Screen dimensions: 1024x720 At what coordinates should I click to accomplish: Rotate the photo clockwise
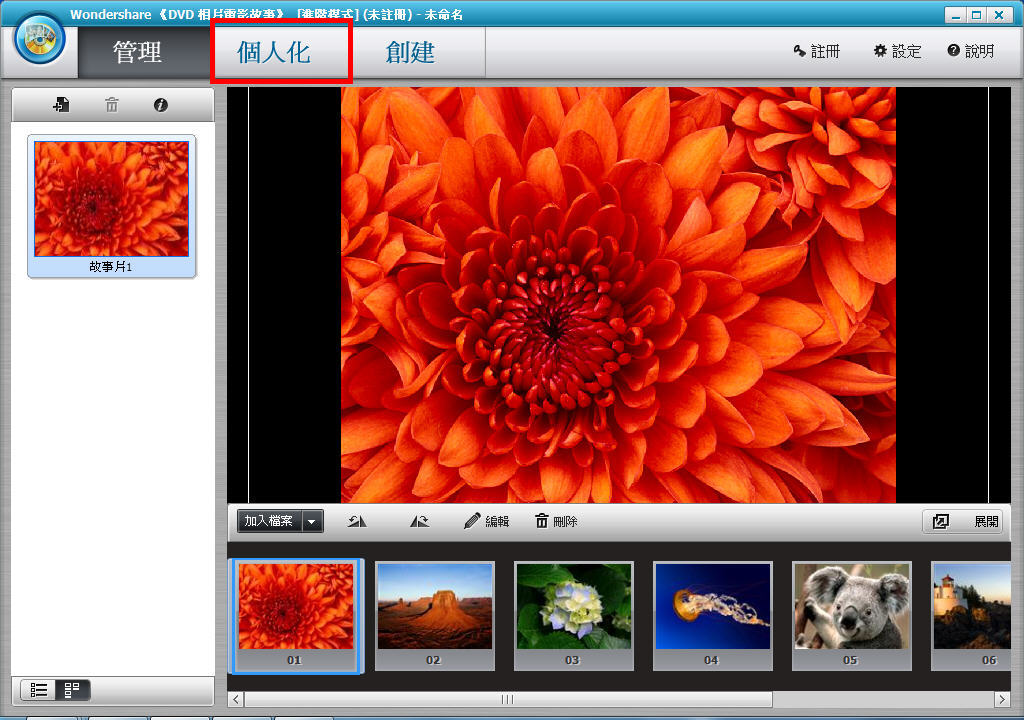(419, 521)
